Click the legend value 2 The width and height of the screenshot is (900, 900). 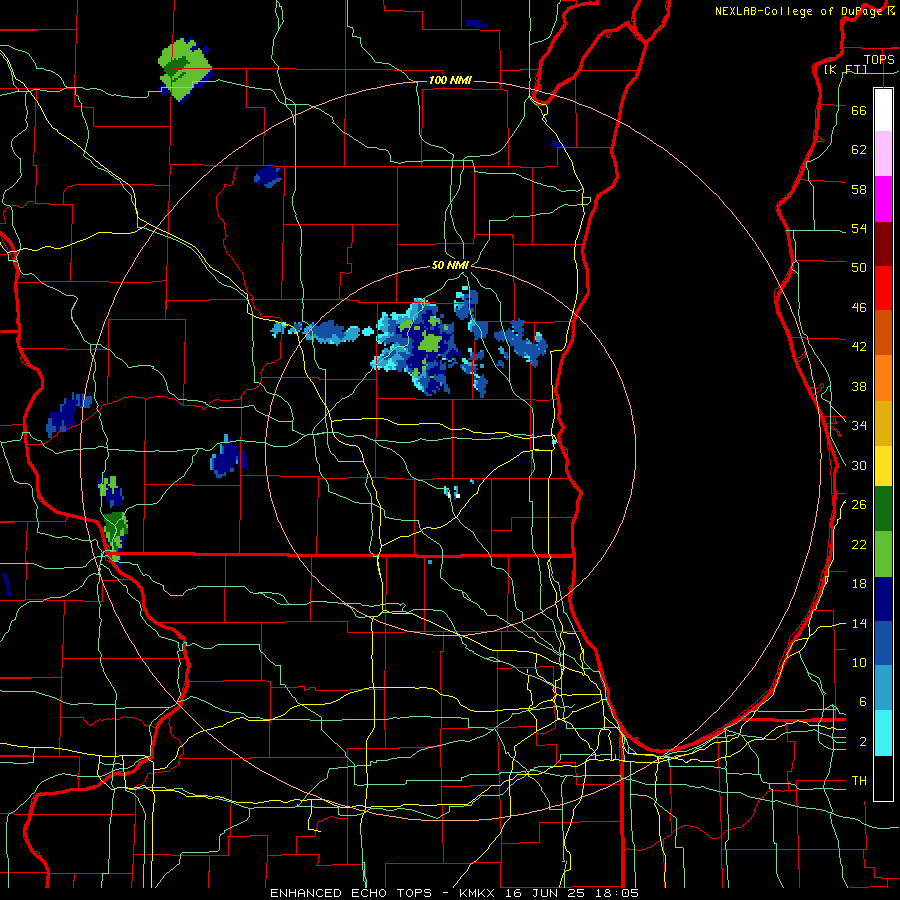pyautogui.click(x=862, y=742)
